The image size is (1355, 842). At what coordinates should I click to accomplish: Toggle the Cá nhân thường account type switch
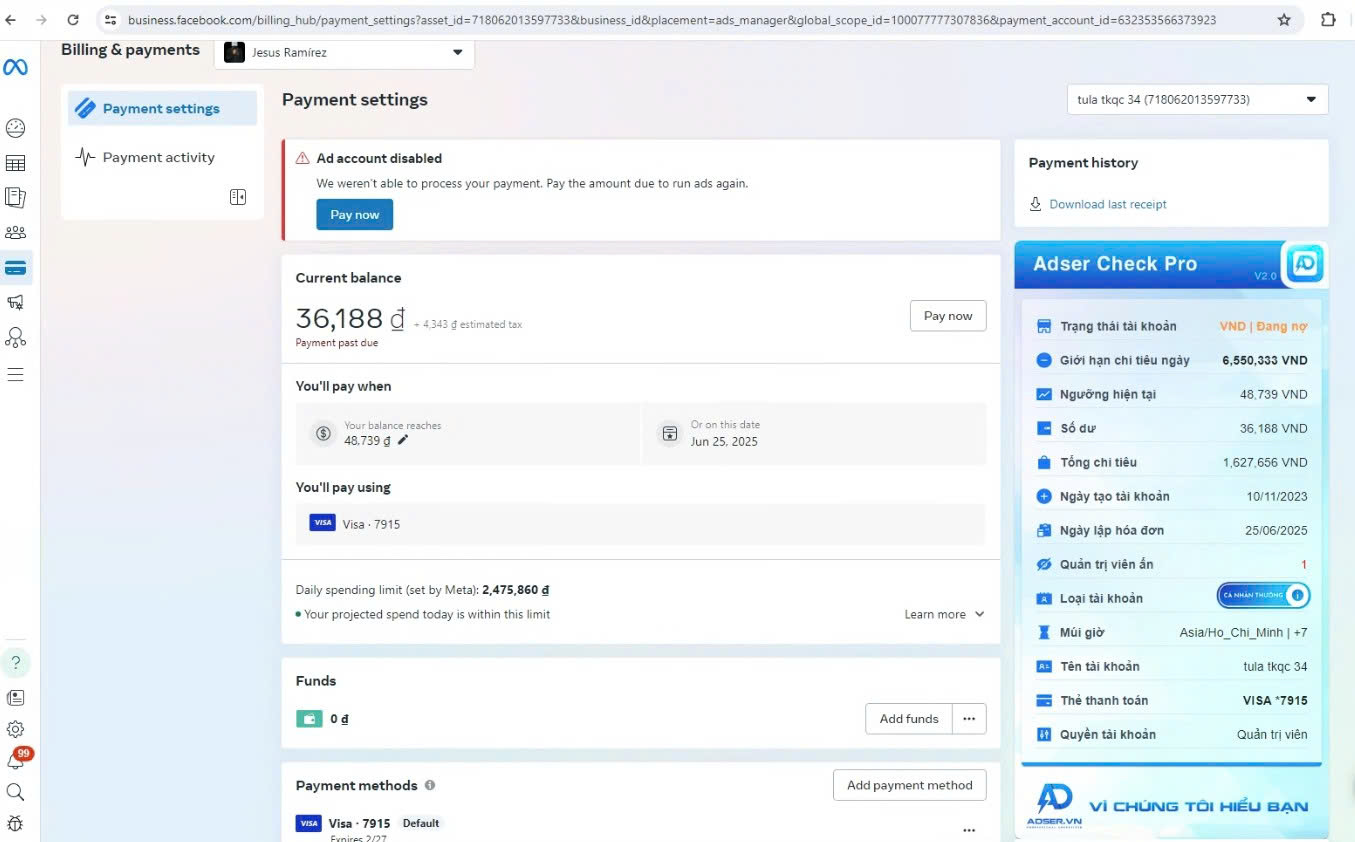tap(1263, 596)
